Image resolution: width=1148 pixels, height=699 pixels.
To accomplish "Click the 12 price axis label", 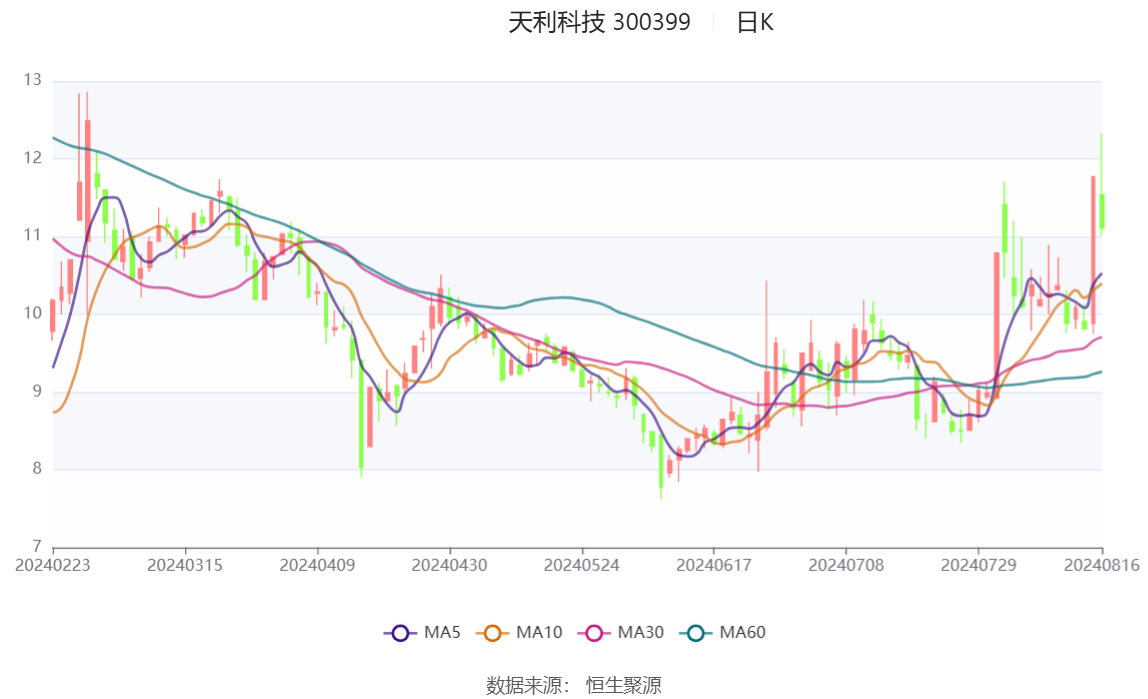I will (x=32, y=157).
